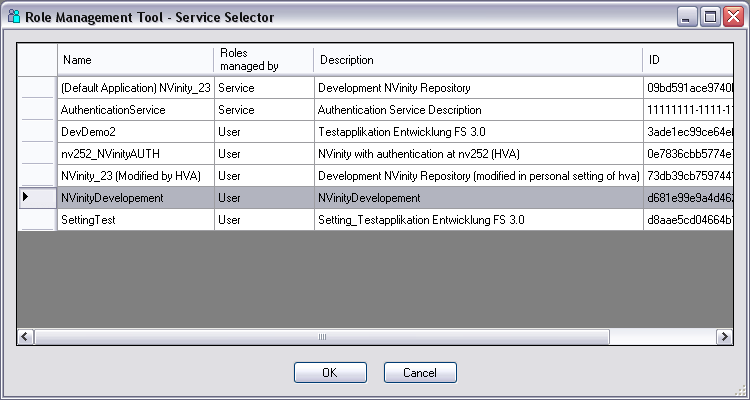
Task: Sort by the Name column header
Action: (x=135, y=60)
